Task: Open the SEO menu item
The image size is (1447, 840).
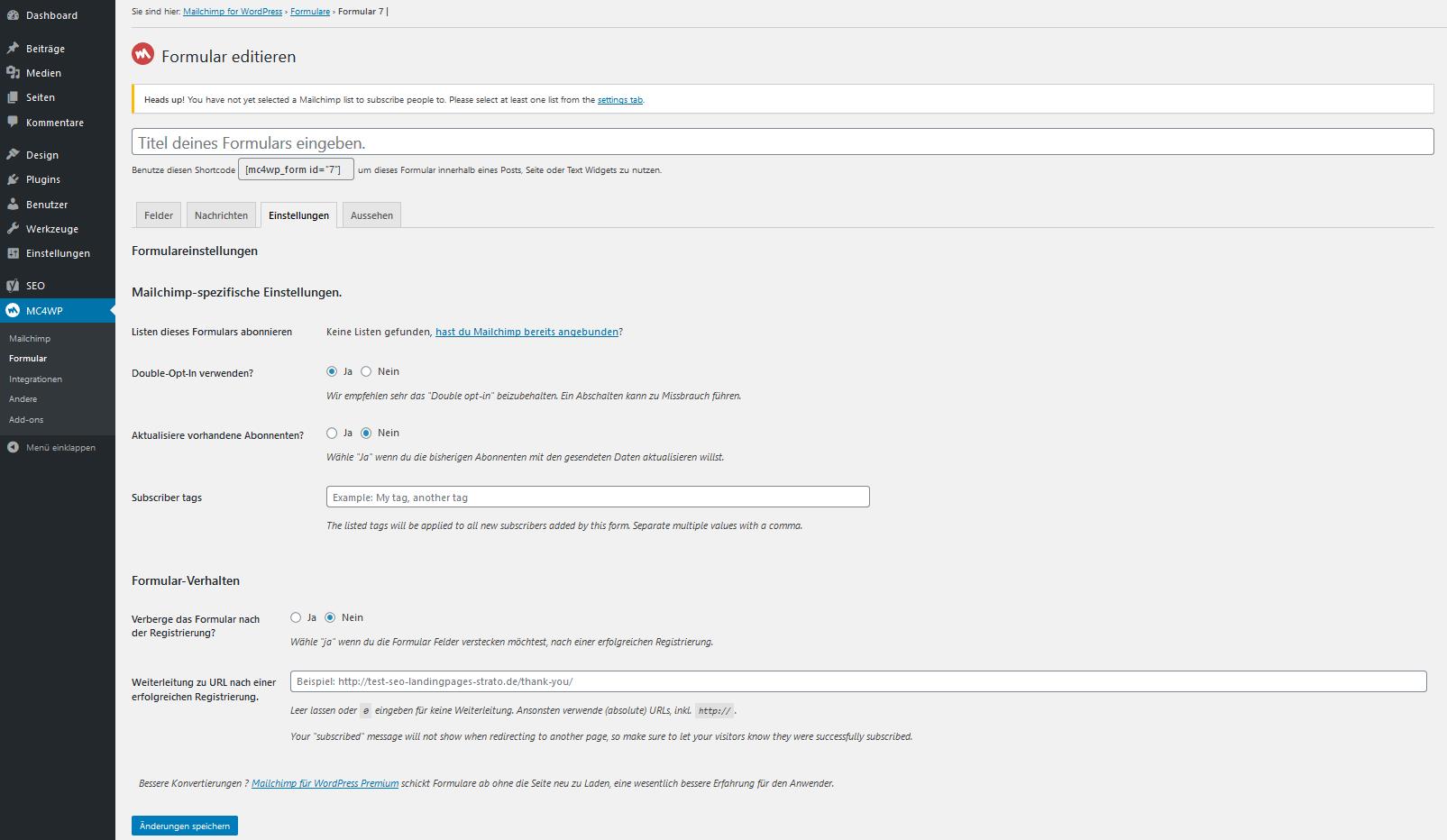Action: [x=58, y=286]
